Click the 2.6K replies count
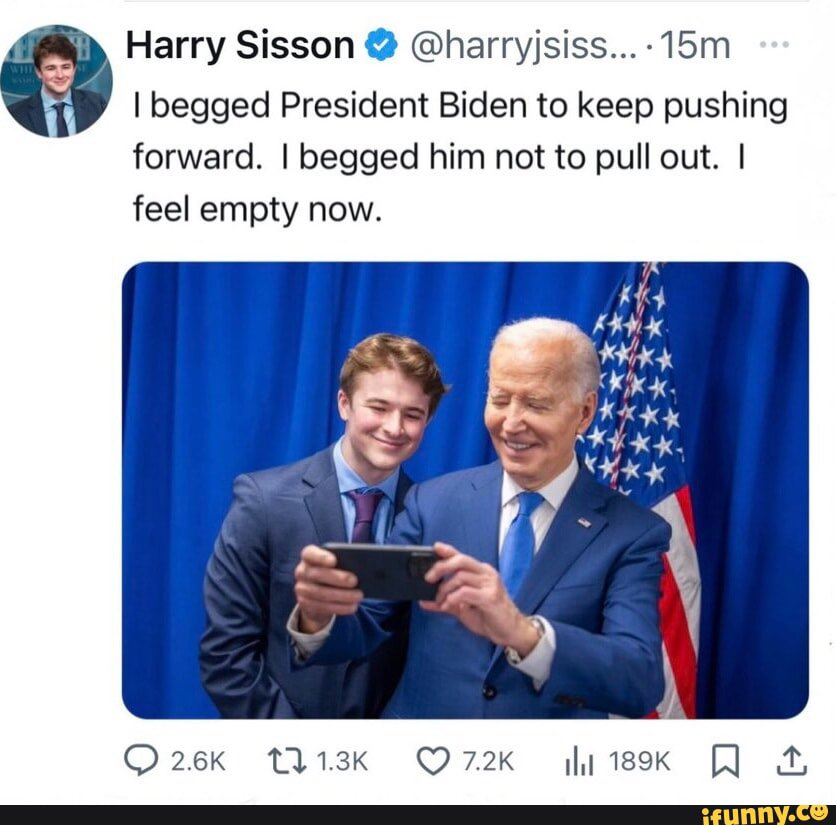Image resolution: width=836 pixels, height=825 pixels. click(x=198, y=762)
